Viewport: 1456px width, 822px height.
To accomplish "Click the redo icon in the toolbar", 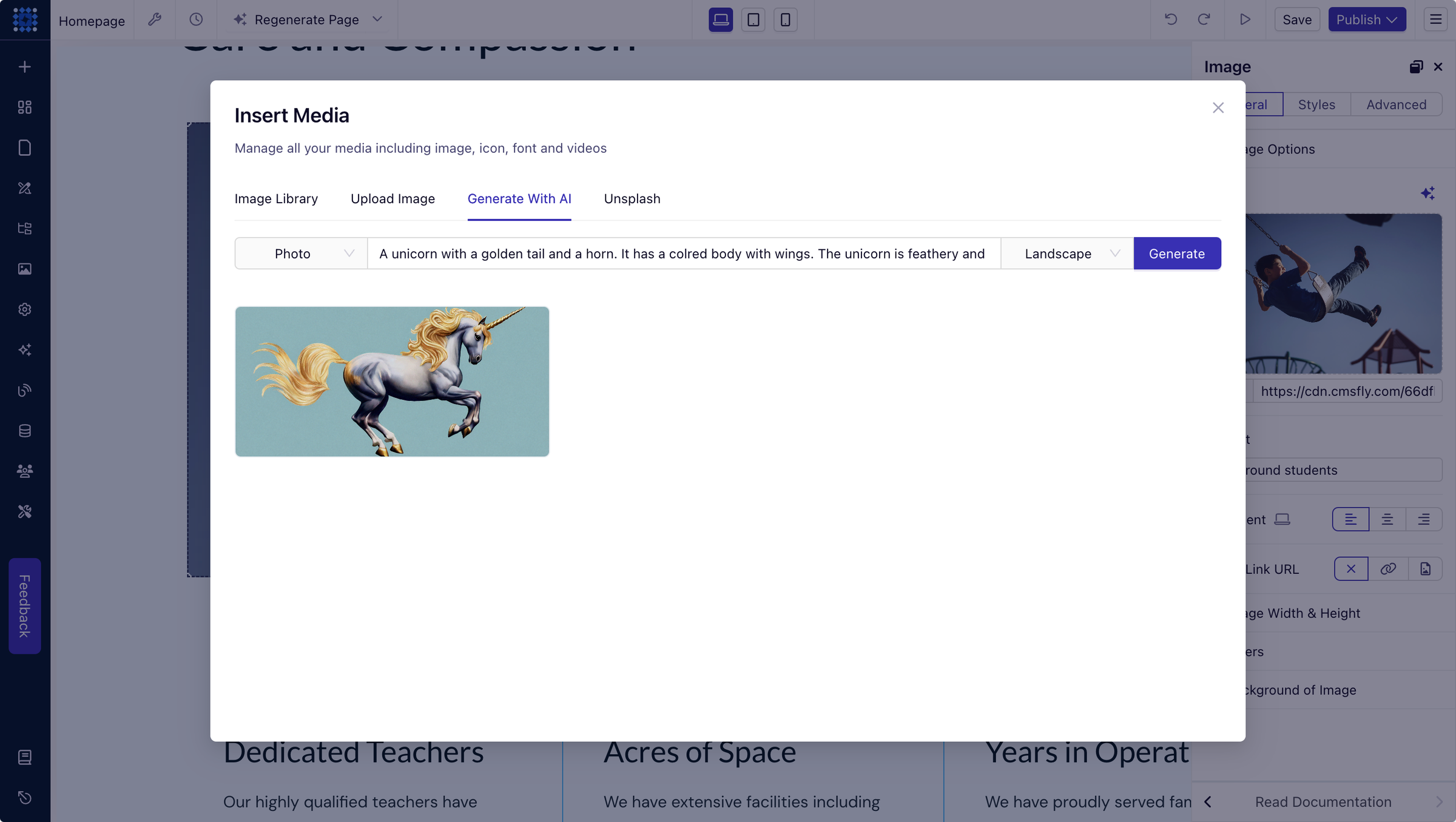I will [x=1203, y=19].
